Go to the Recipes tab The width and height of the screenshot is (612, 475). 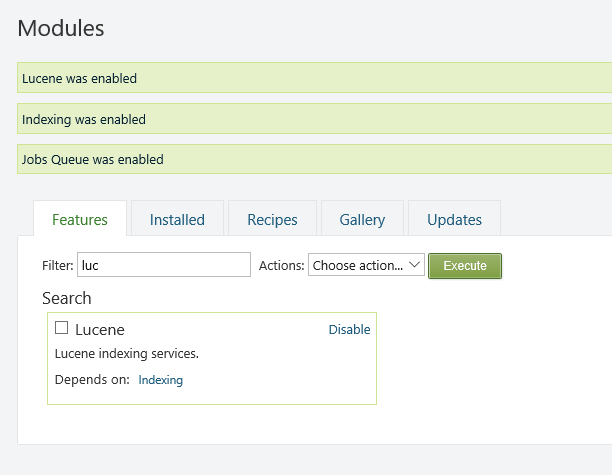click(272, 219)
